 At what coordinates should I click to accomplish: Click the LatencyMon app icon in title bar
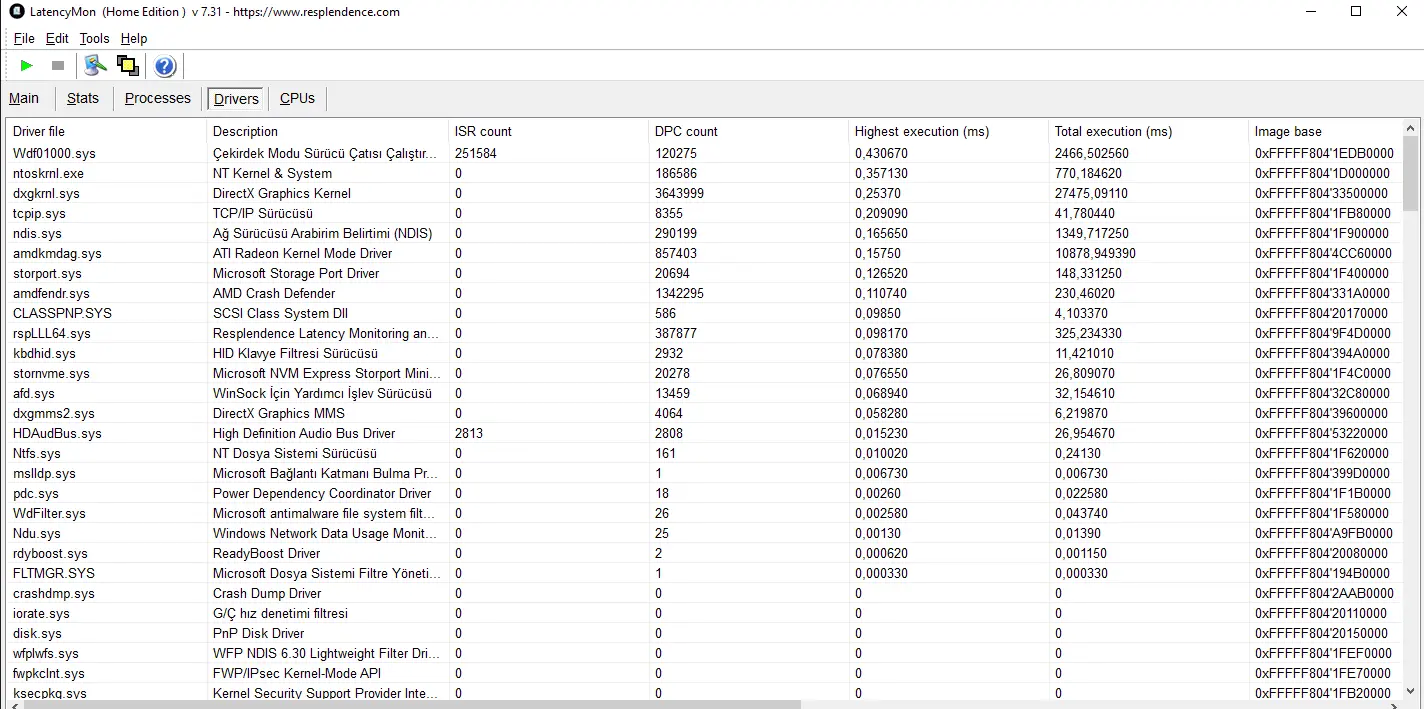click(x=17, y=12)
